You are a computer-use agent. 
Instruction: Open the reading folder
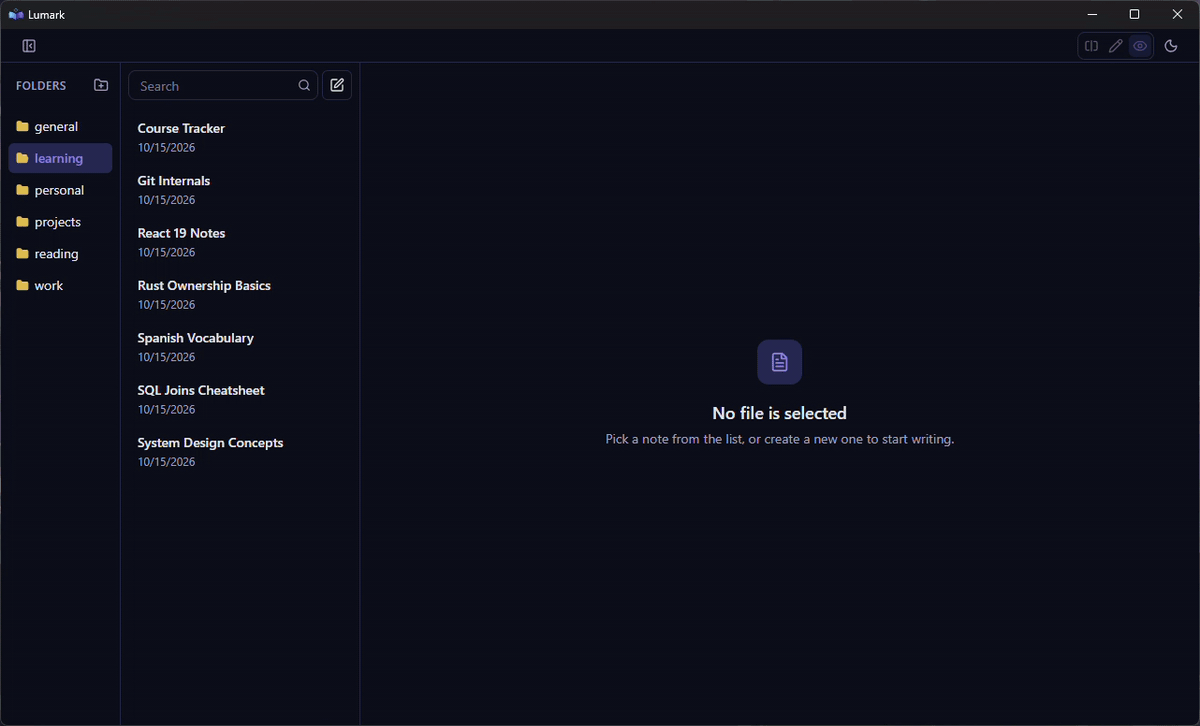tap(60, 254)
